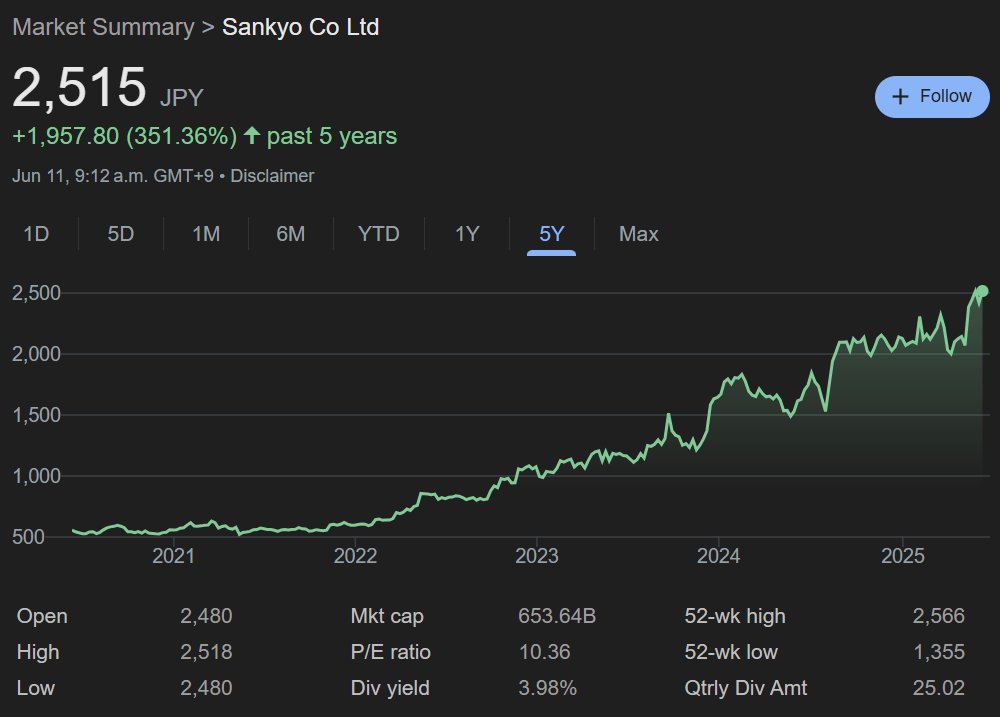The image size is (1000, 717).
Task: Click the Low label in stats
Action: tap(36, 688)
